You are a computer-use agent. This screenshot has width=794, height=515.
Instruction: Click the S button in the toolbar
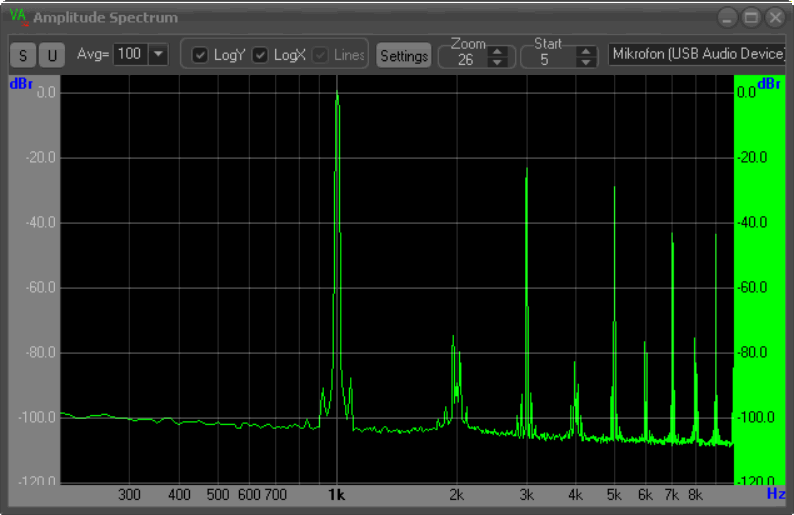click(23, 55)
